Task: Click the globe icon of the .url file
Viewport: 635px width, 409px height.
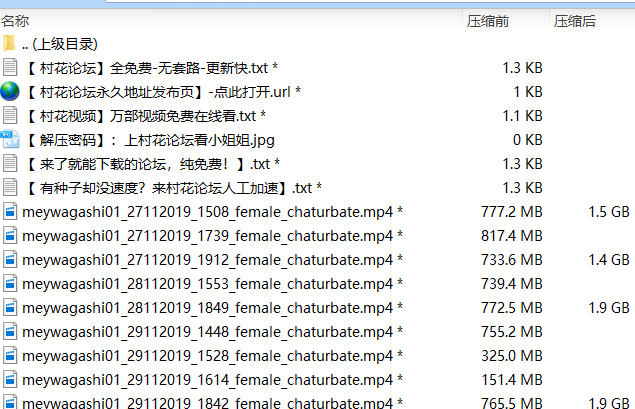Action: point(10,91)
